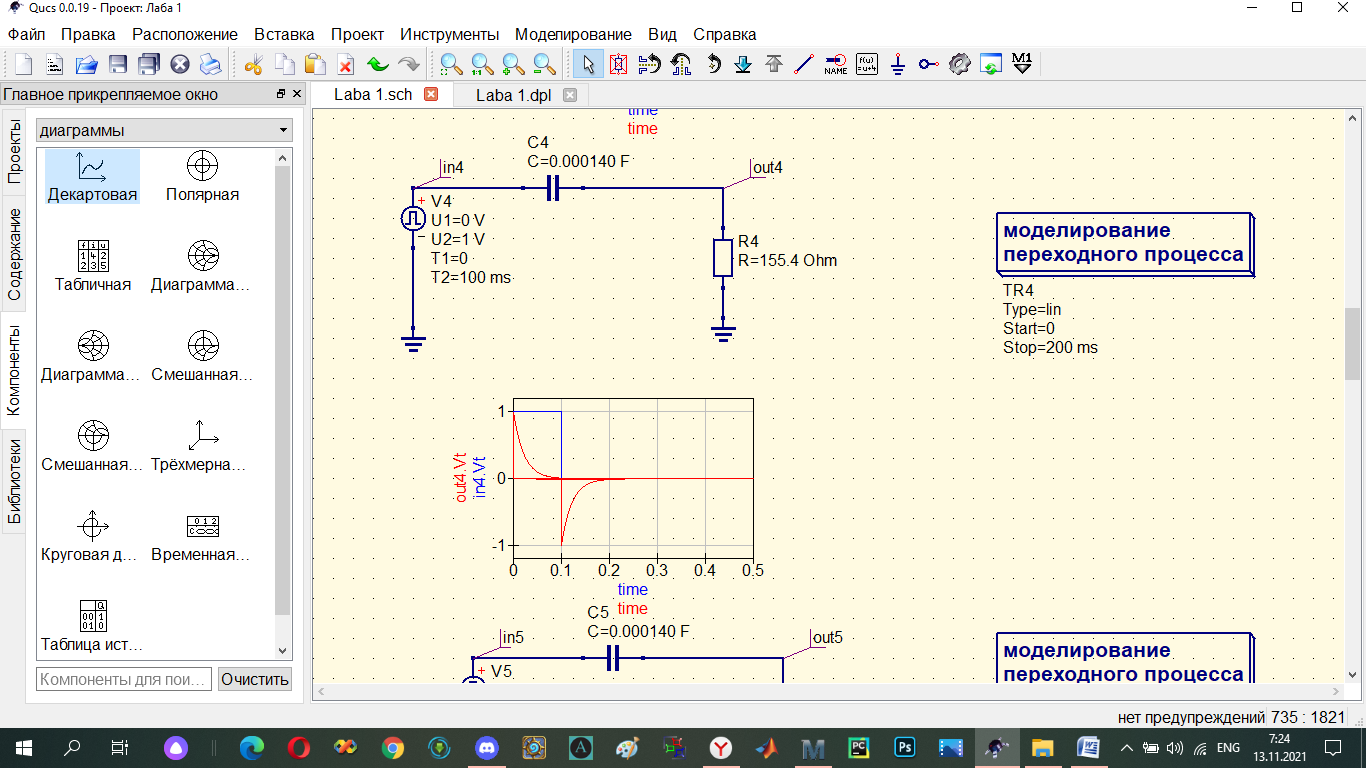
Task: Open the Вставка menu
Action: coord(284,34)
